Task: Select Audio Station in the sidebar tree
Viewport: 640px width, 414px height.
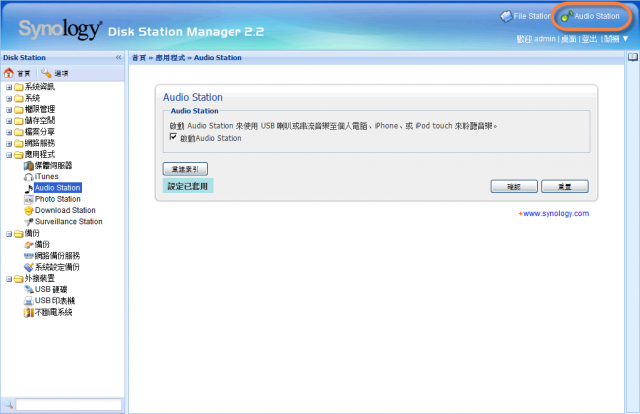Action: [58, 188]
